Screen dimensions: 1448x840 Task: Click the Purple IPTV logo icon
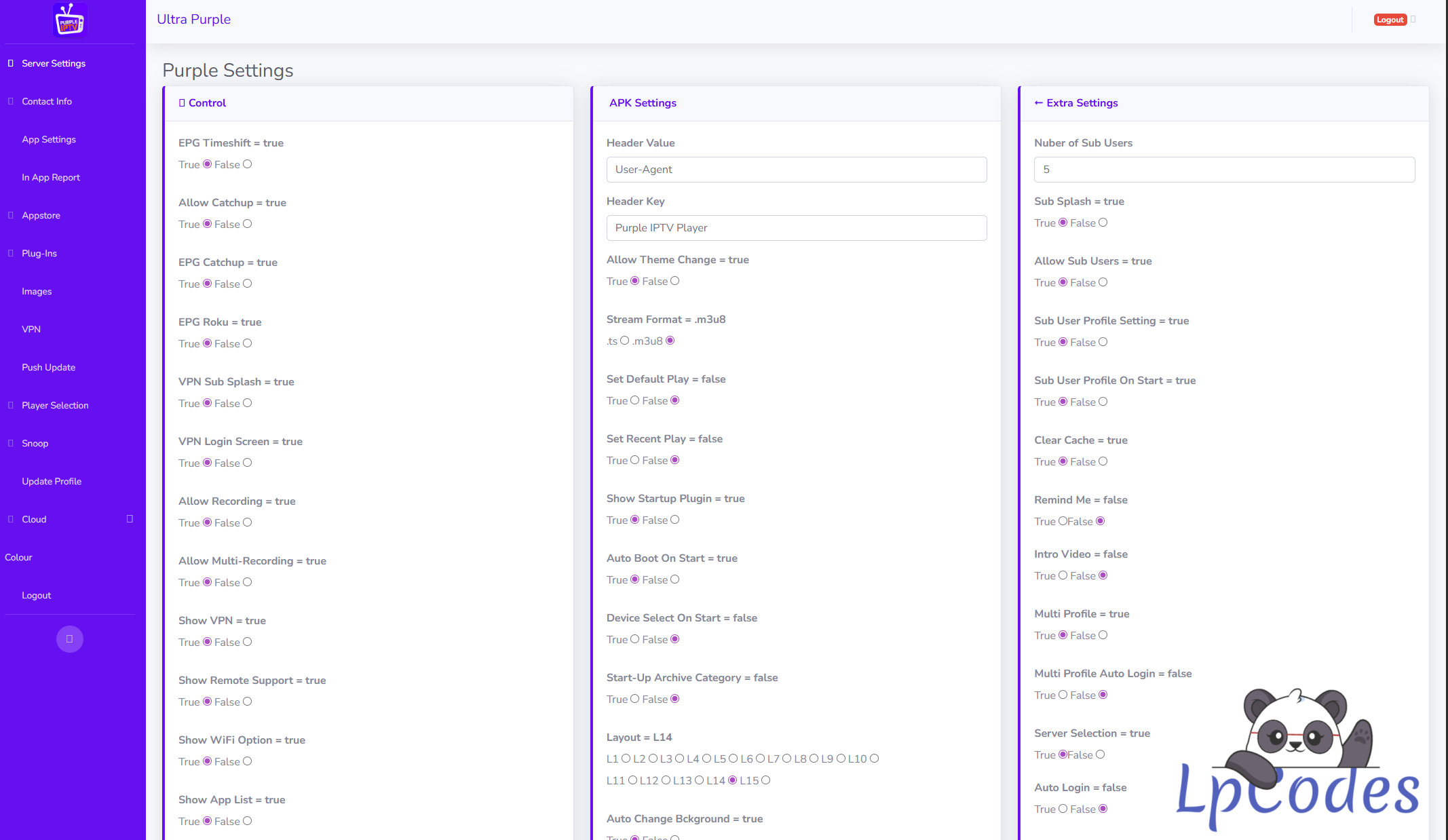point(69,20)
